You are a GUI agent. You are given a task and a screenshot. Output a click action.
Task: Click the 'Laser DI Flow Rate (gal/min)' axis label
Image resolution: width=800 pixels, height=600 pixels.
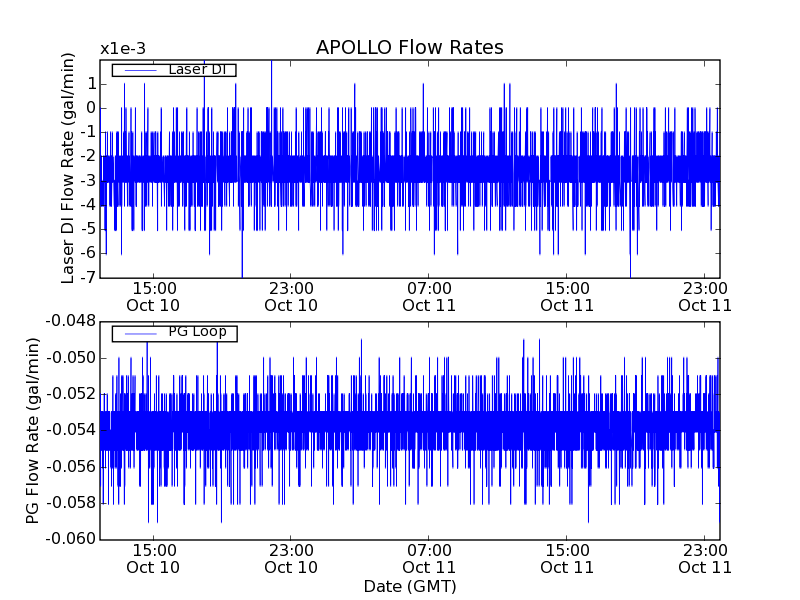[x=68, y=168]
